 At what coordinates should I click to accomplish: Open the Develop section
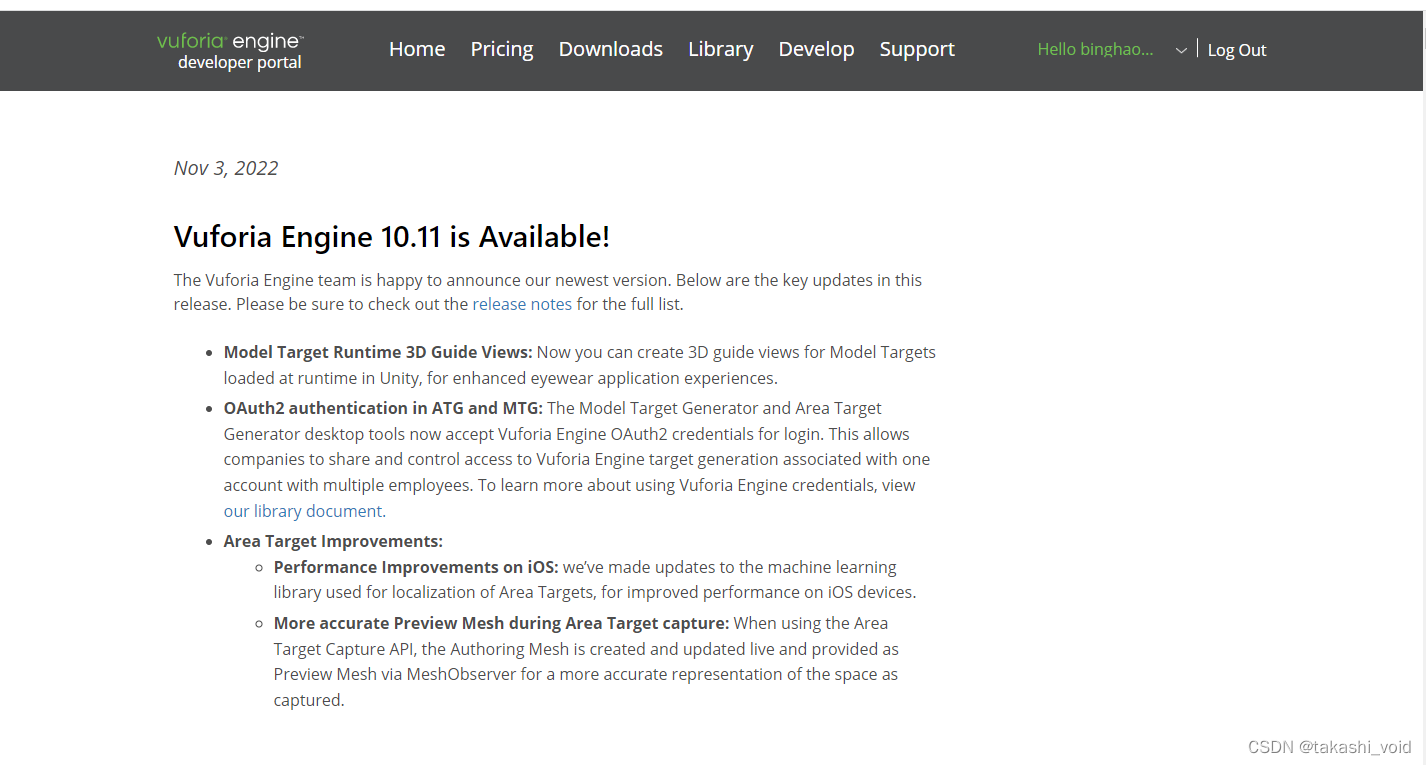click(x=816, y=49)
